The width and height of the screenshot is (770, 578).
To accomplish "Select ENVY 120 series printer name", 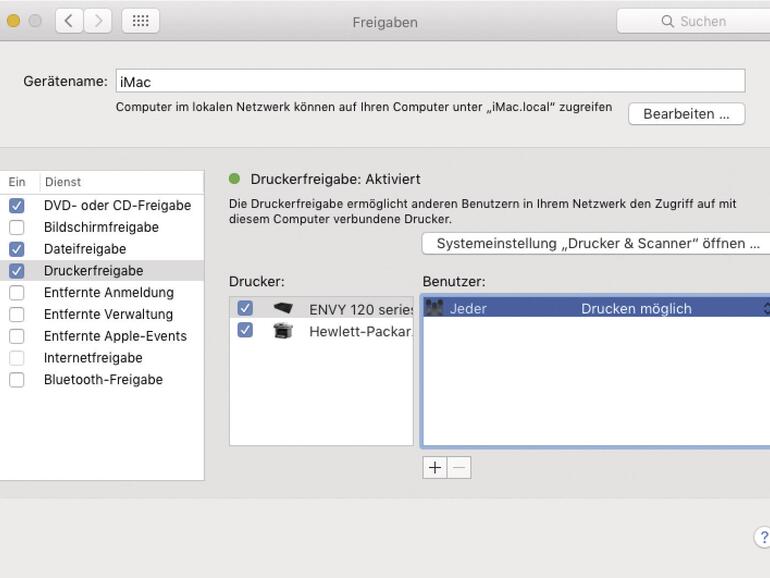I will tap(361, 309).
